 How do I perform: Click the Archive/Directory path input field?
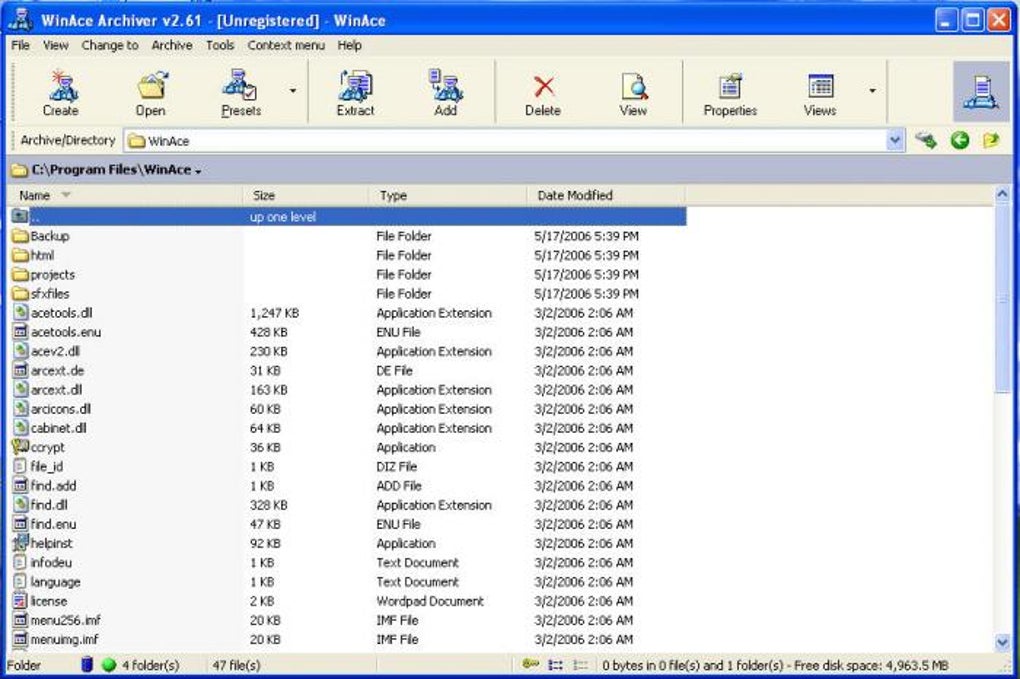click(505, 140)
